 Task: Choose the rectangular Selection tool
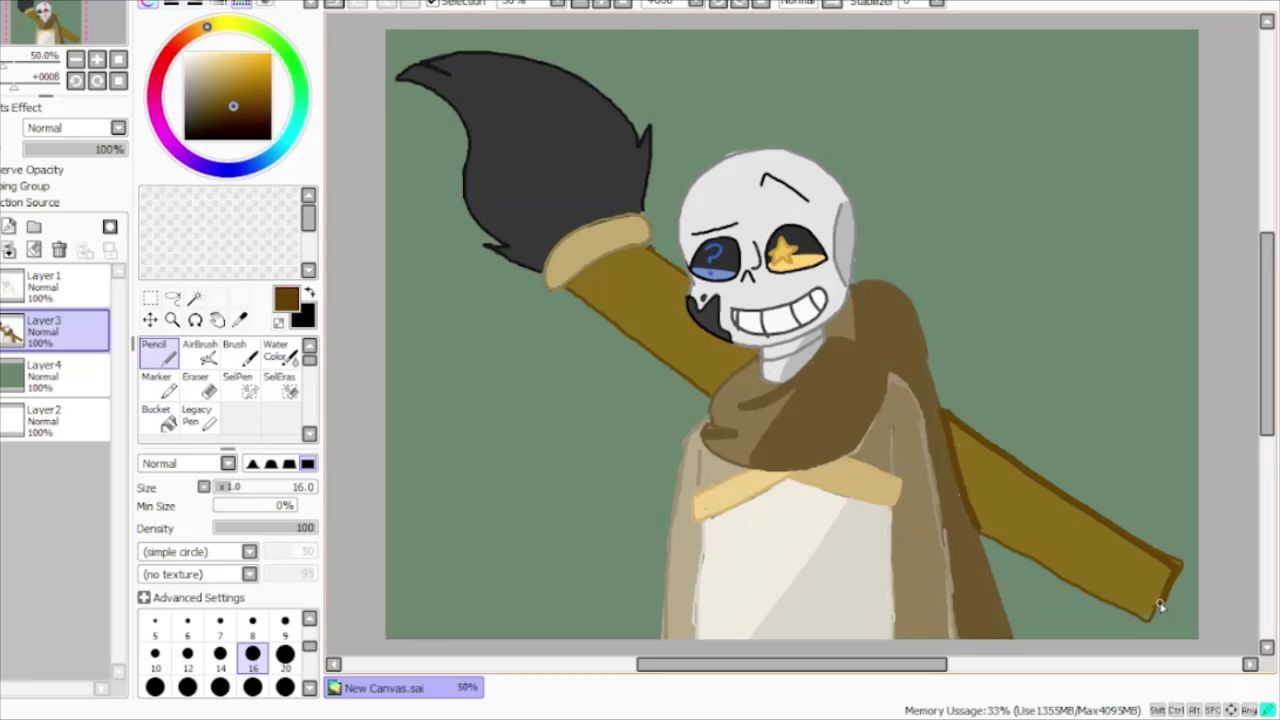click(150, 297)
